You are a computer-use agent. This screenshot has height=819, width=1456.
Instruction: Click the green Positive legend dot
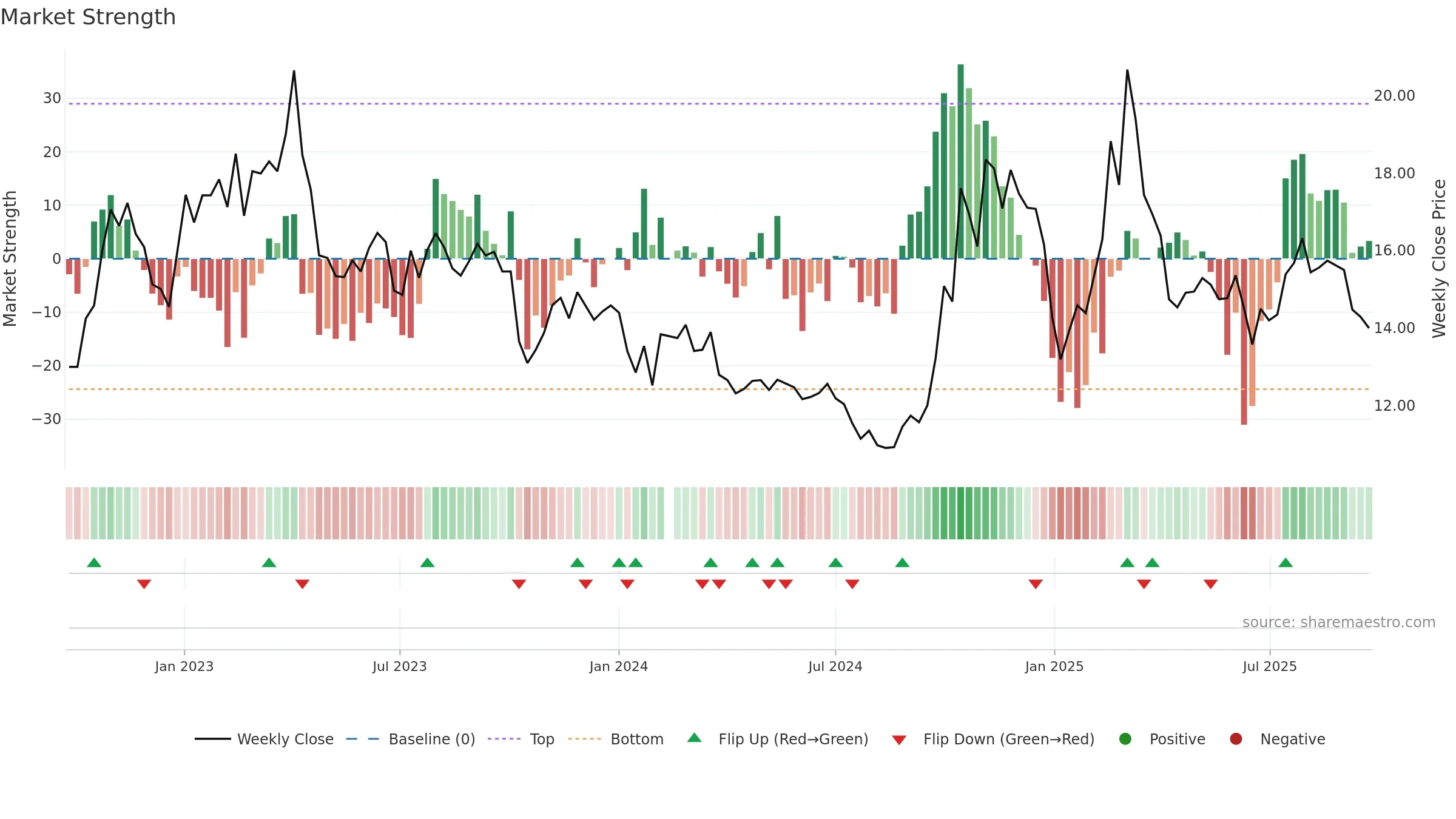coord(1125,739)
